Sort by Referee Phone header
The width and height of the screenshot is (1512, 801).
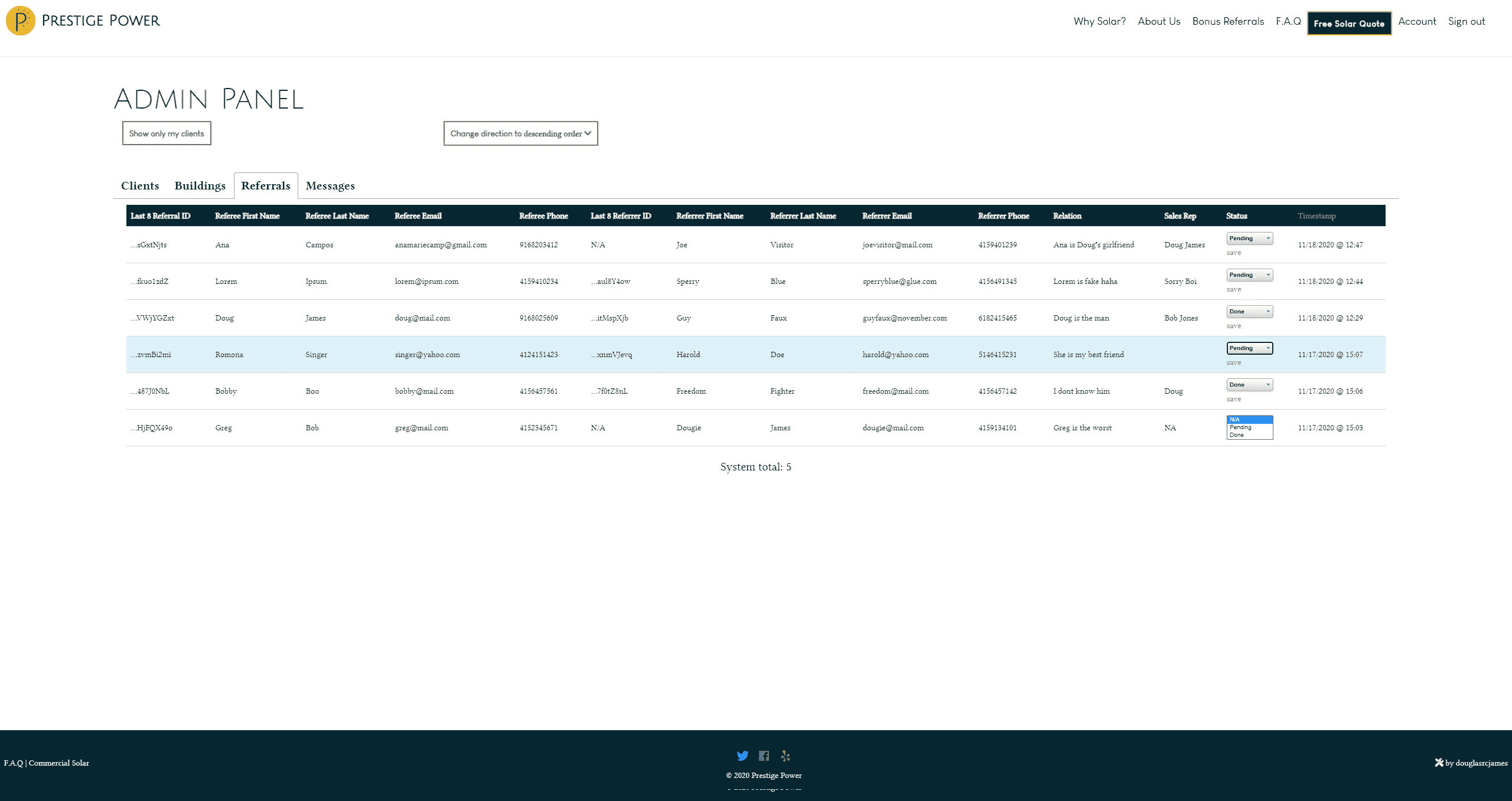point(543,216)
